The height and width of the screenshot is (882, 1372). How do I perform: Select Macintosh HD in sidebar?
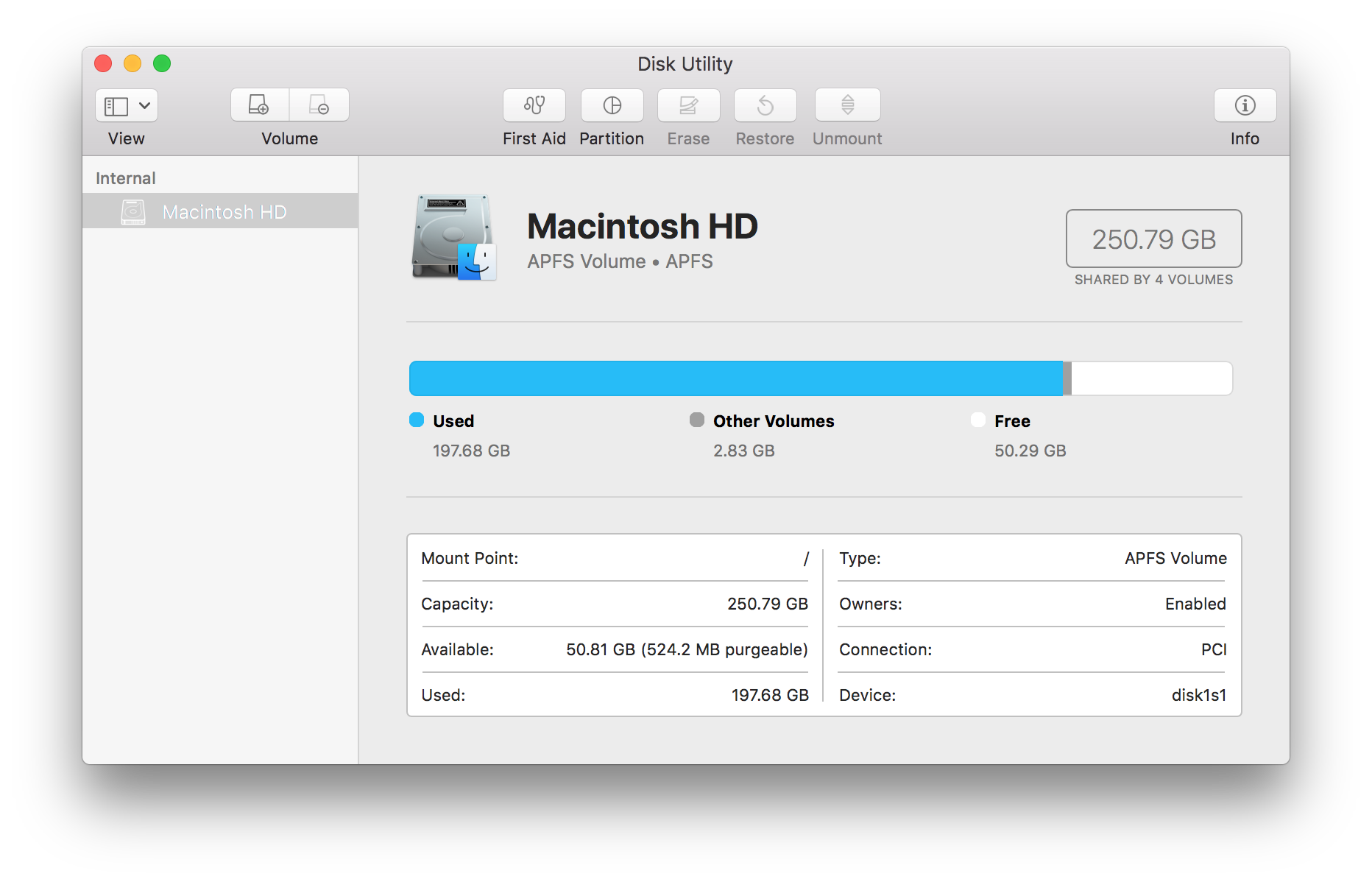point(224,212)
